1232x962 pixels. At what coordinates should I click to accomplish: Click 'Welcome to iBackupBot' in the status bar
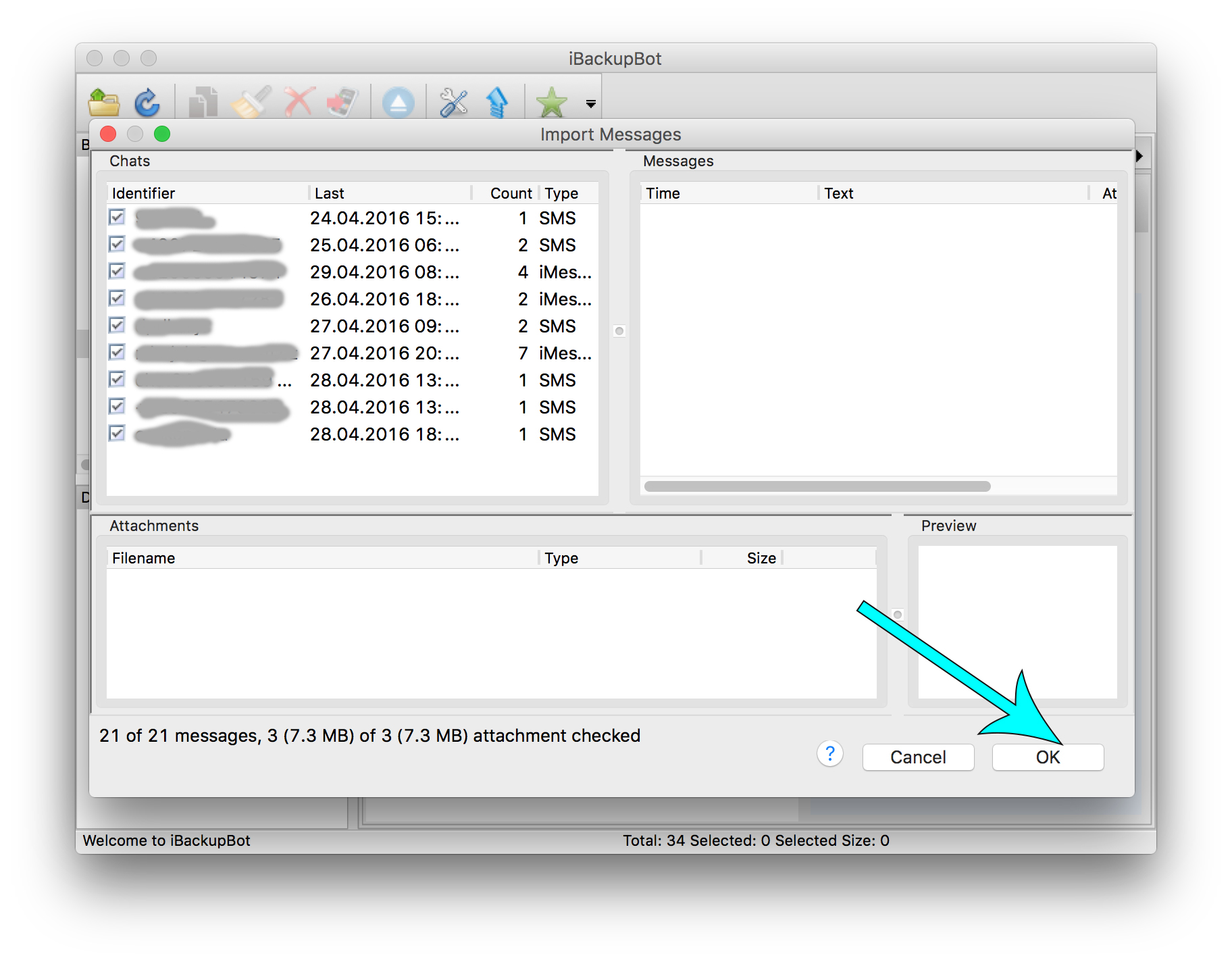[166, 840]
